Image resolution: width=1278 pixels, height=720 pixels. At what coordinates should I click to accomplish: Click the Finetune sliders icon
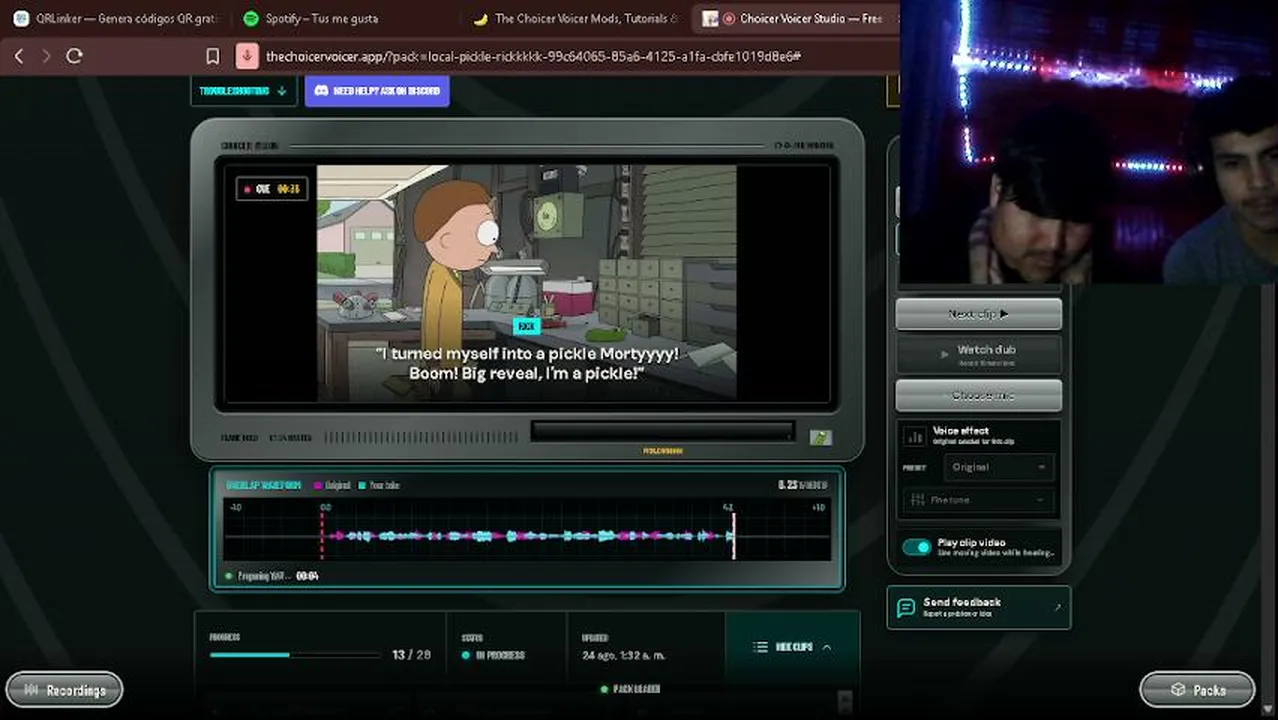coord(917,499)
